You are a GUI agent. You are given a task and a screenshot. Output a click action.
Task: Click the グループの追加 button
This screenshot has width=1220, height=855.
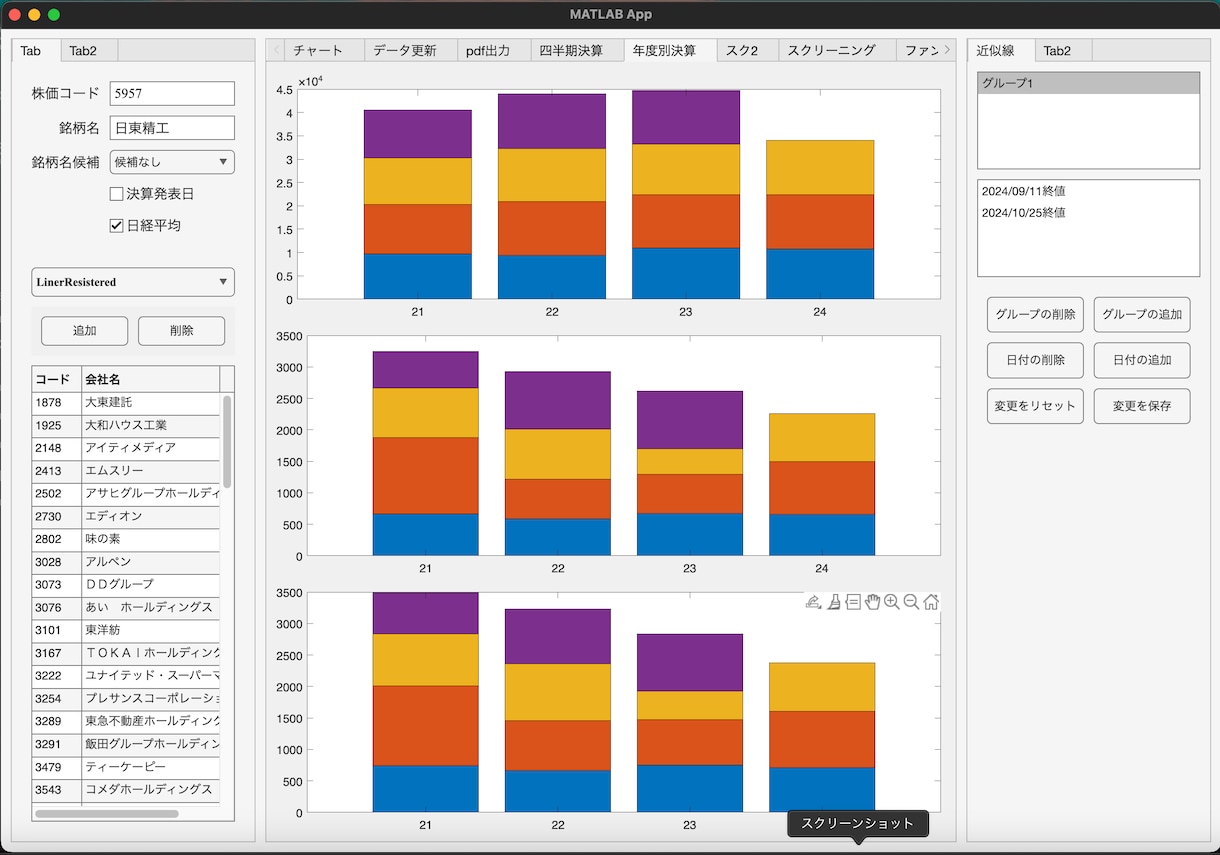1142,314
